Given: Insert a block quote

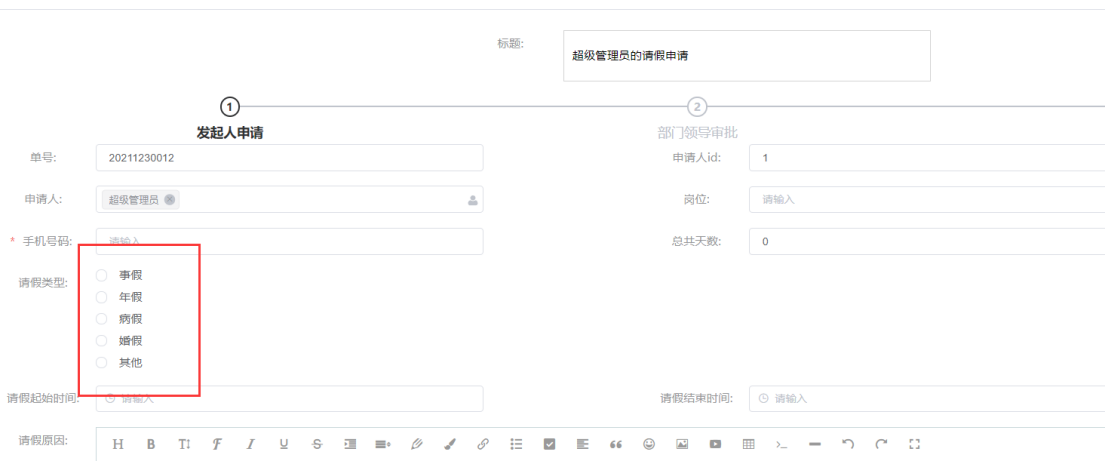Looking at the screenshot, I should click(616, 444).
